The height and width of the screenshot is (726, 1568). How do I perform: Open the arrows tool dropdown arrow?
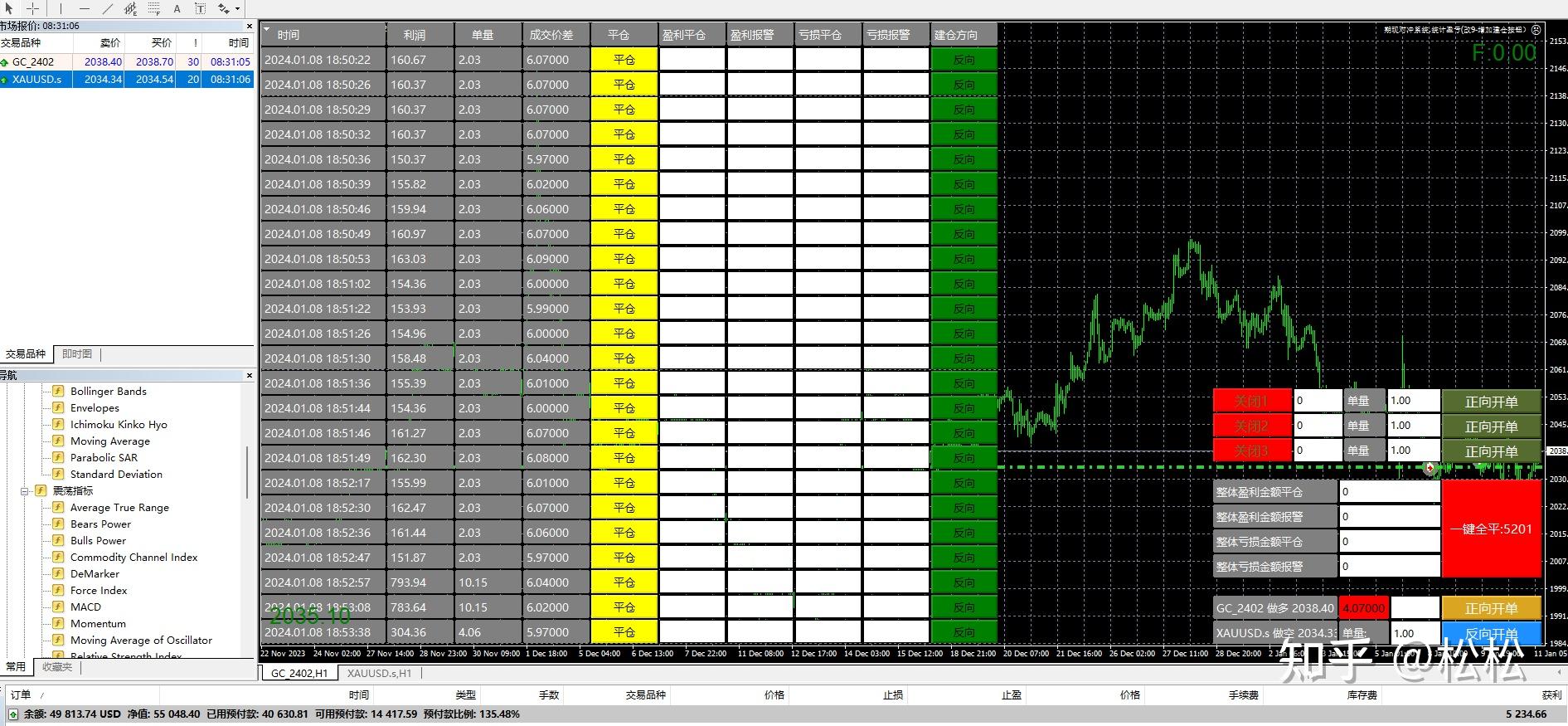click(237, 9)
